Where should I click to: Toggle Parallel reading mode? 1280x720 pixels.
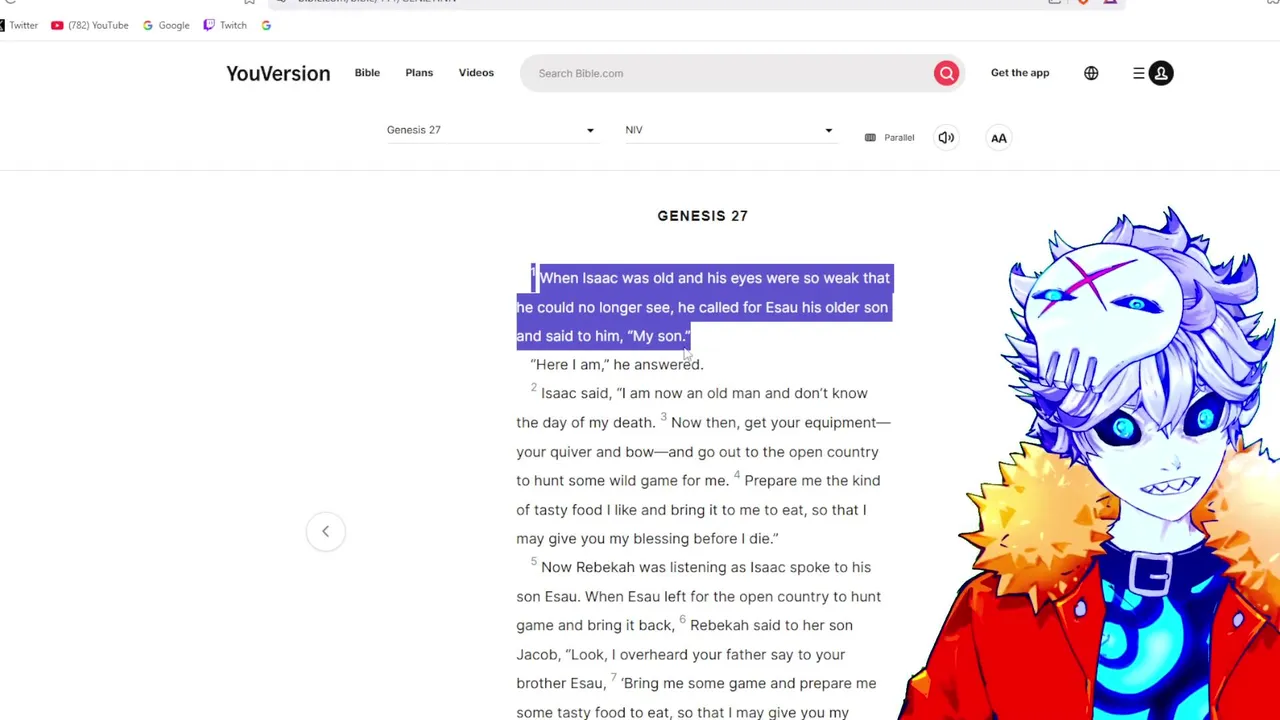889,138
